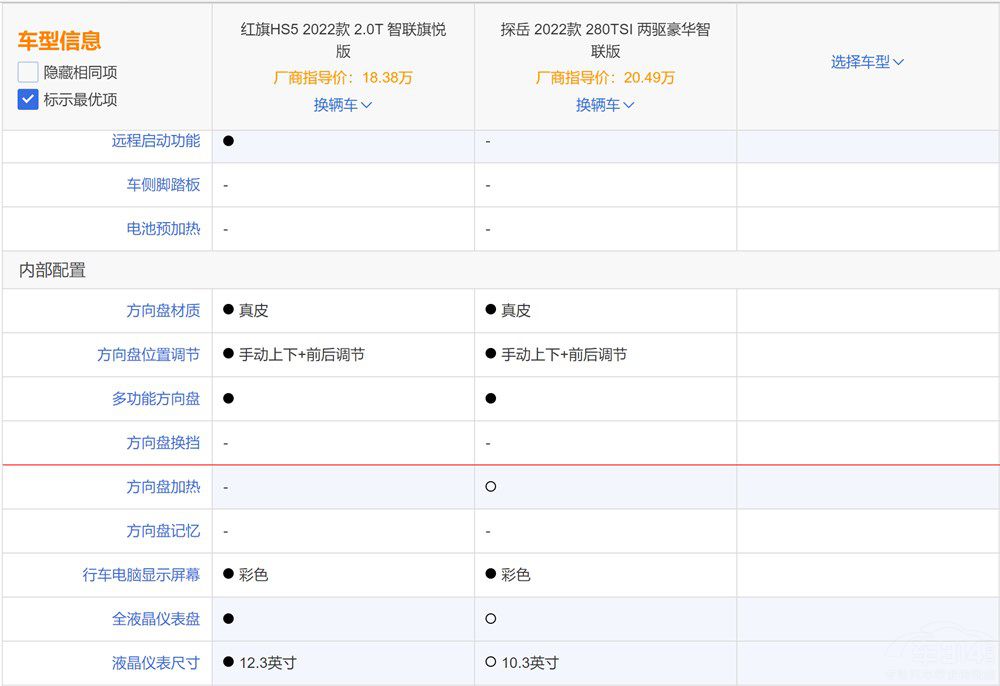Click the hollow circle for 探岳 方向盘加热
The width and height of the screenshot is (1000, 686).
pyautogui.click(x=490, y=487)
